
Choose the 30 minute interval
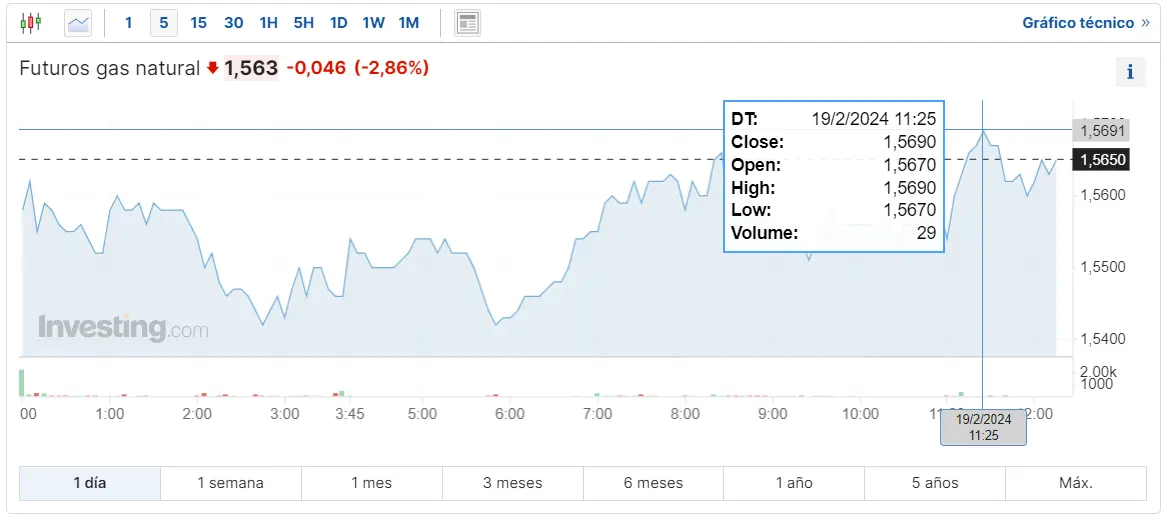[233, 22]
